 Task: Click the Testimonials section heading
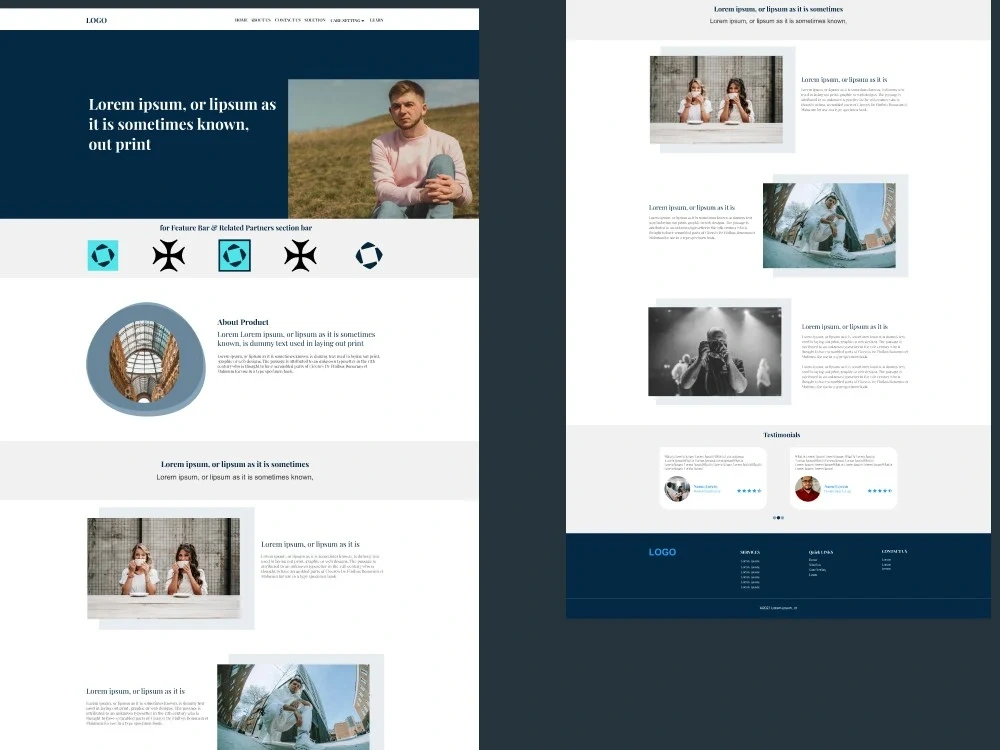782,435
